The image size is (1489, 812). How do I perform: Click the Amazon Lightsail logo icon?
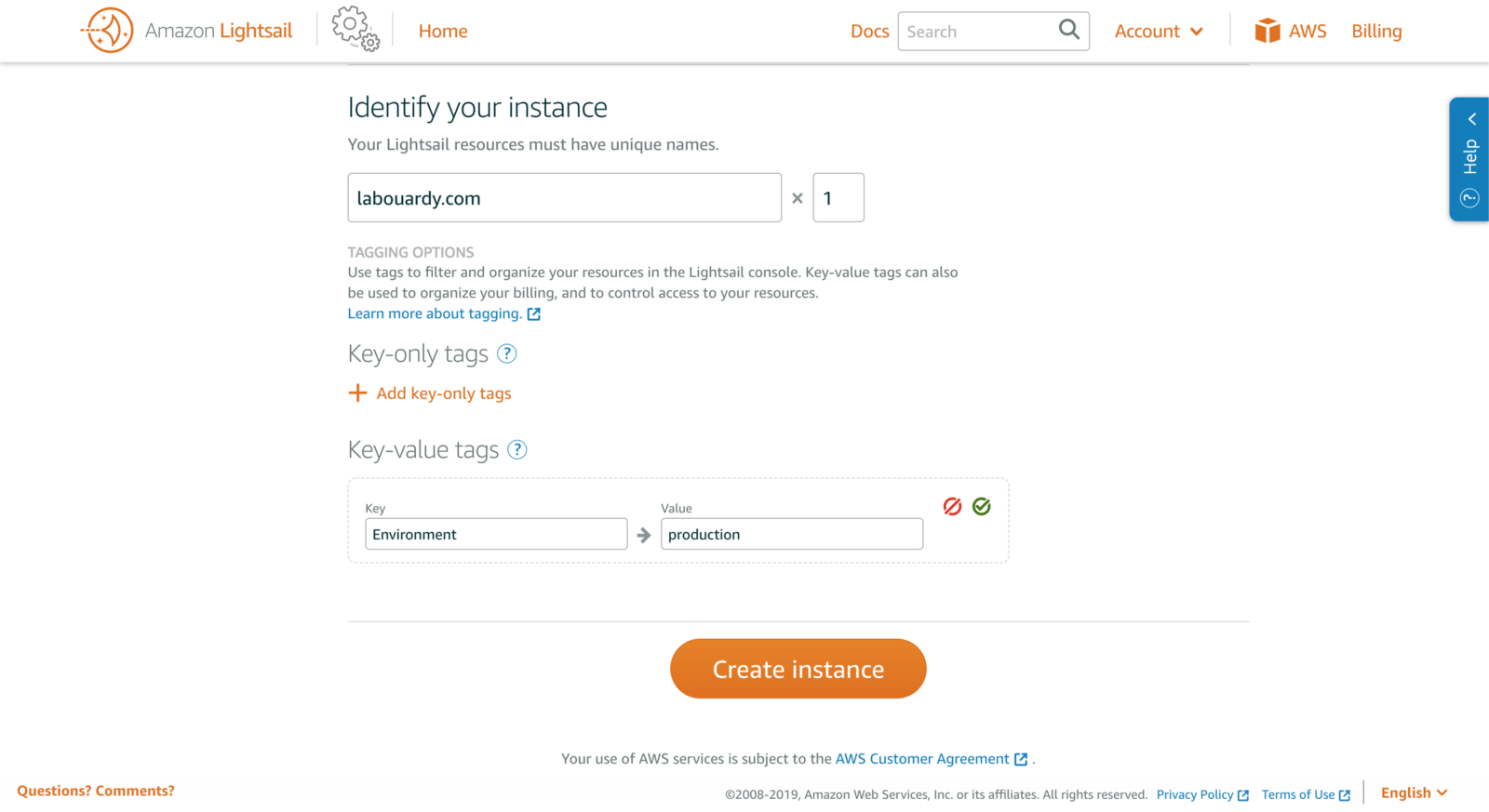pos(108,31)
